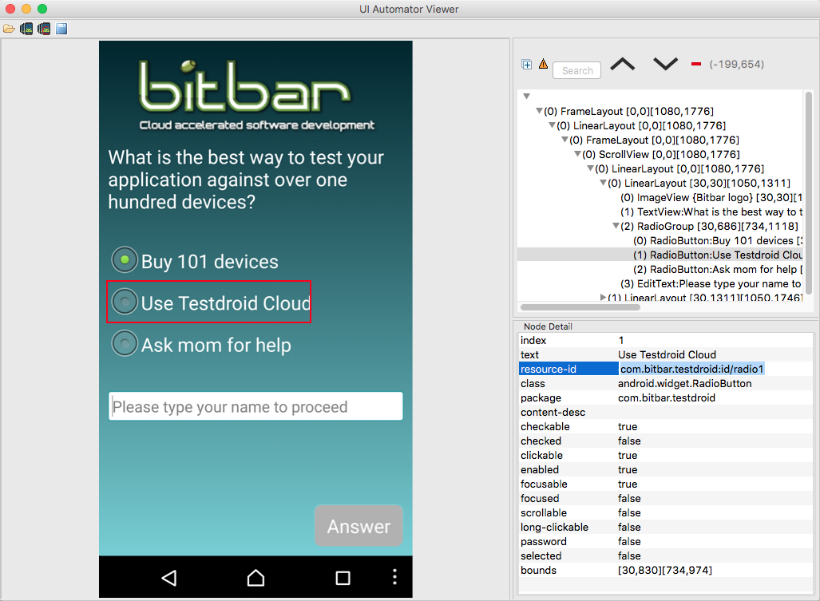Click the Bitbar logo image in the device screenshot
Image resolution: width=820 pixels, height=601 pixels.
(x=256, y=95)
